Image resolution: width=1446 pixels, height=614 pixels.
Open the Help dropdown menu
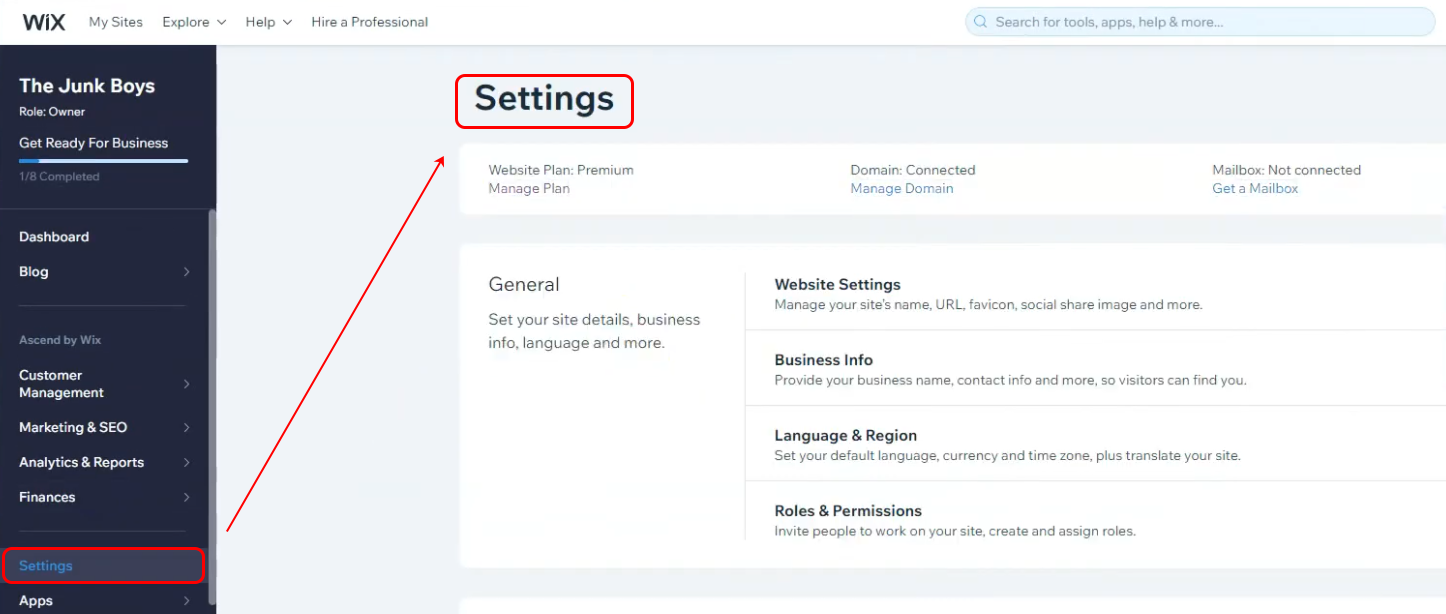click(269, 22)
